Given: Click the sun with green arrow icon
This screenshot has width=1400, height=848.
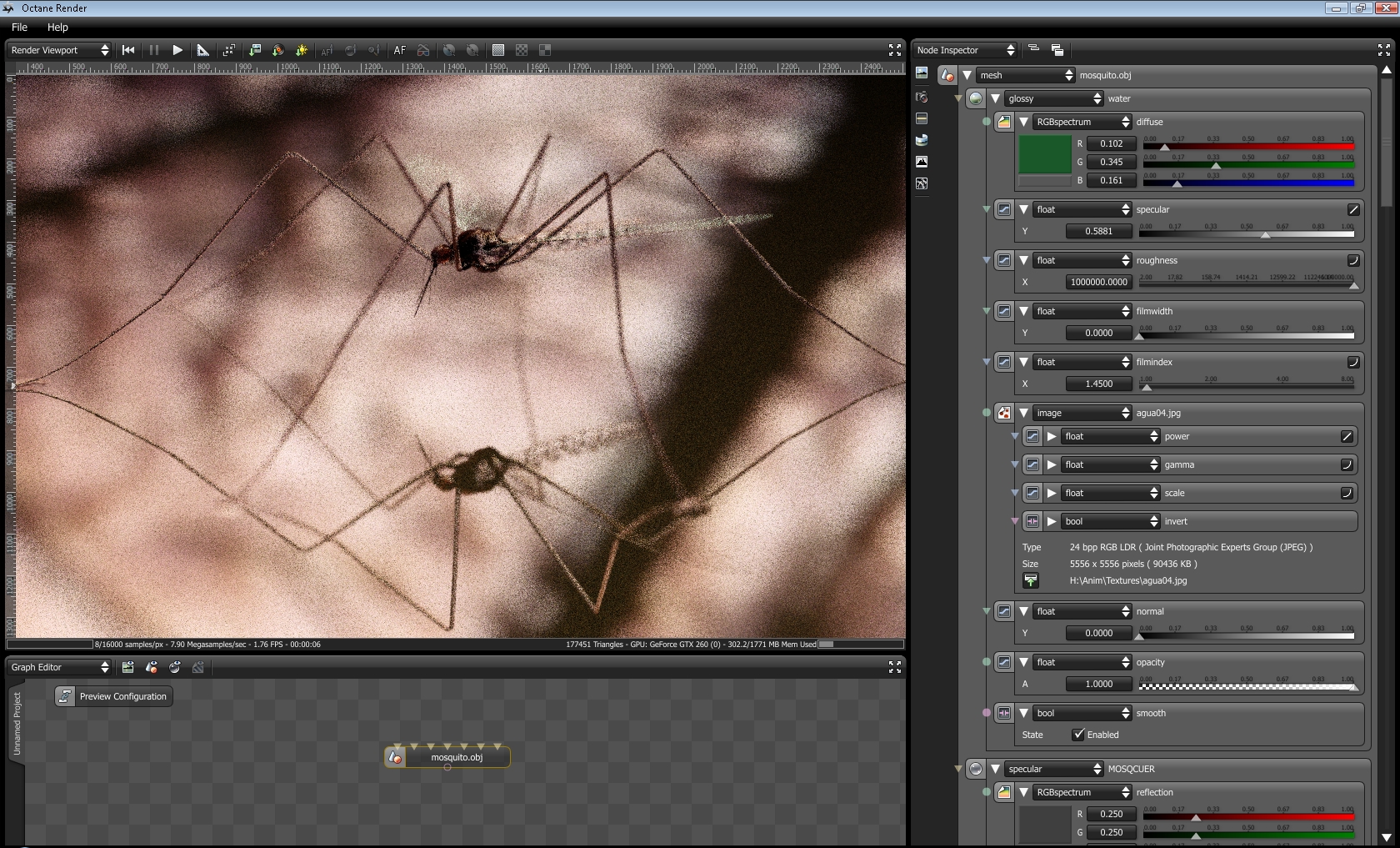Looking at the screenshot, I should [x=302, y=50].
